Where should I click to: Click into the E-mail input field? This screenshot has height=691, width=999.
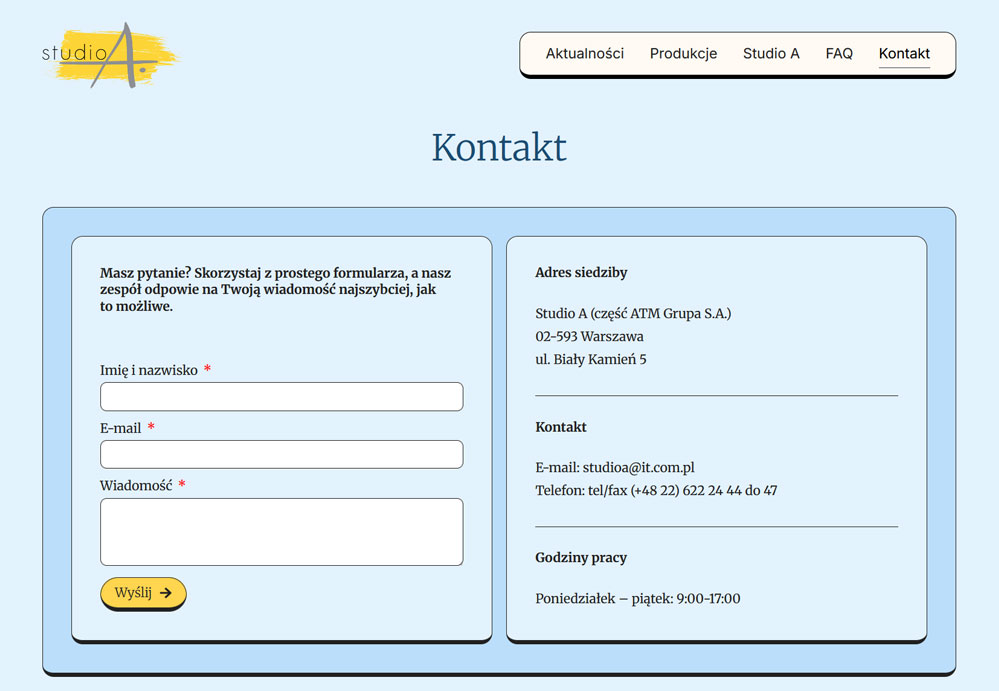pyautogui.click(x=281, y=455)
